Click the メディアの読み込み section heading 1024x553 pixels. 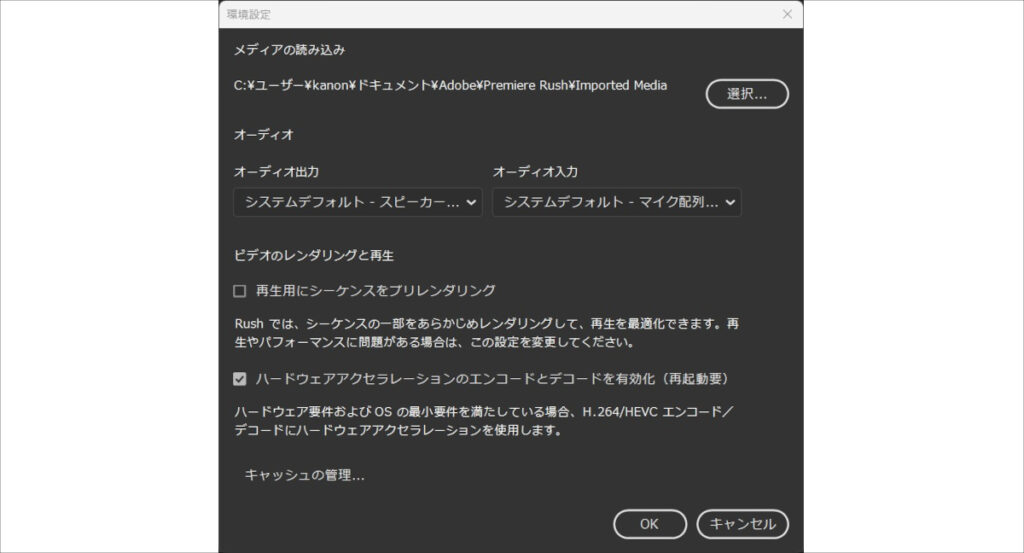click(x=289, y=50)
